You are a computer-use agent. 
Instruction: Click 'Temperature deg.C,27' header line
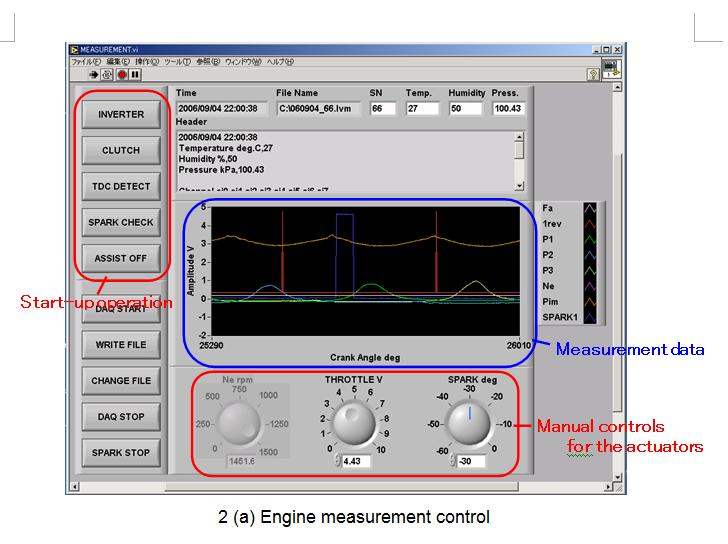[226, 148]
